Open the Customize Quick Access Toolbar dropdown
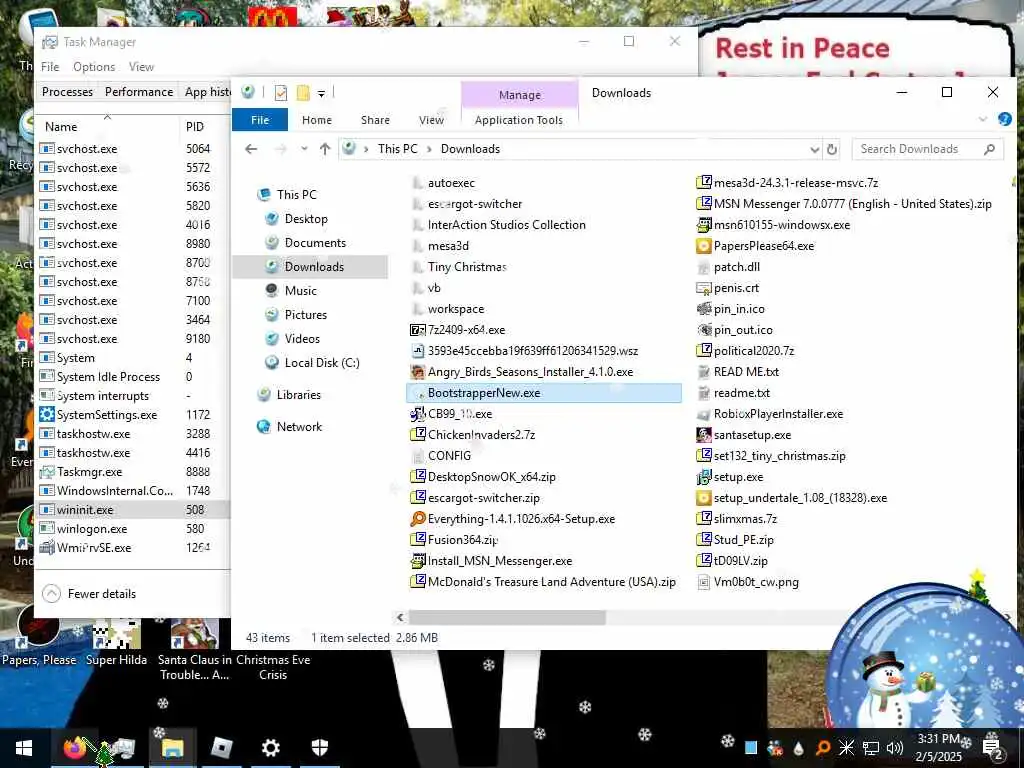 pos(321,93)
